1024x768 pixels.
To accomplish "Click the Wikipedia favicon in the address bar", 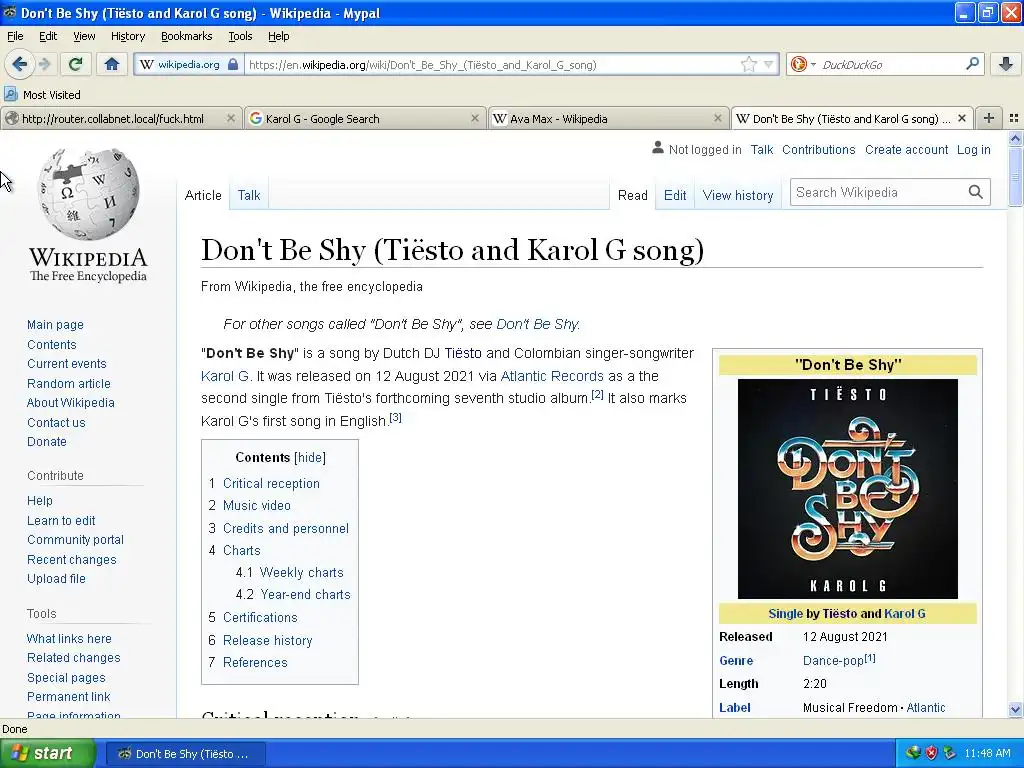I will click(x=147, y=64).
